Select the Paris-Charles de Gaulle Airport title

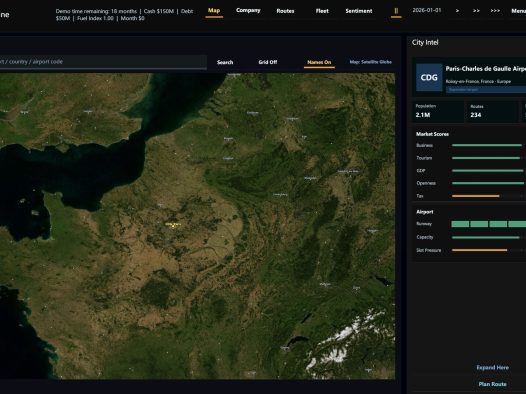coord(485,69)
